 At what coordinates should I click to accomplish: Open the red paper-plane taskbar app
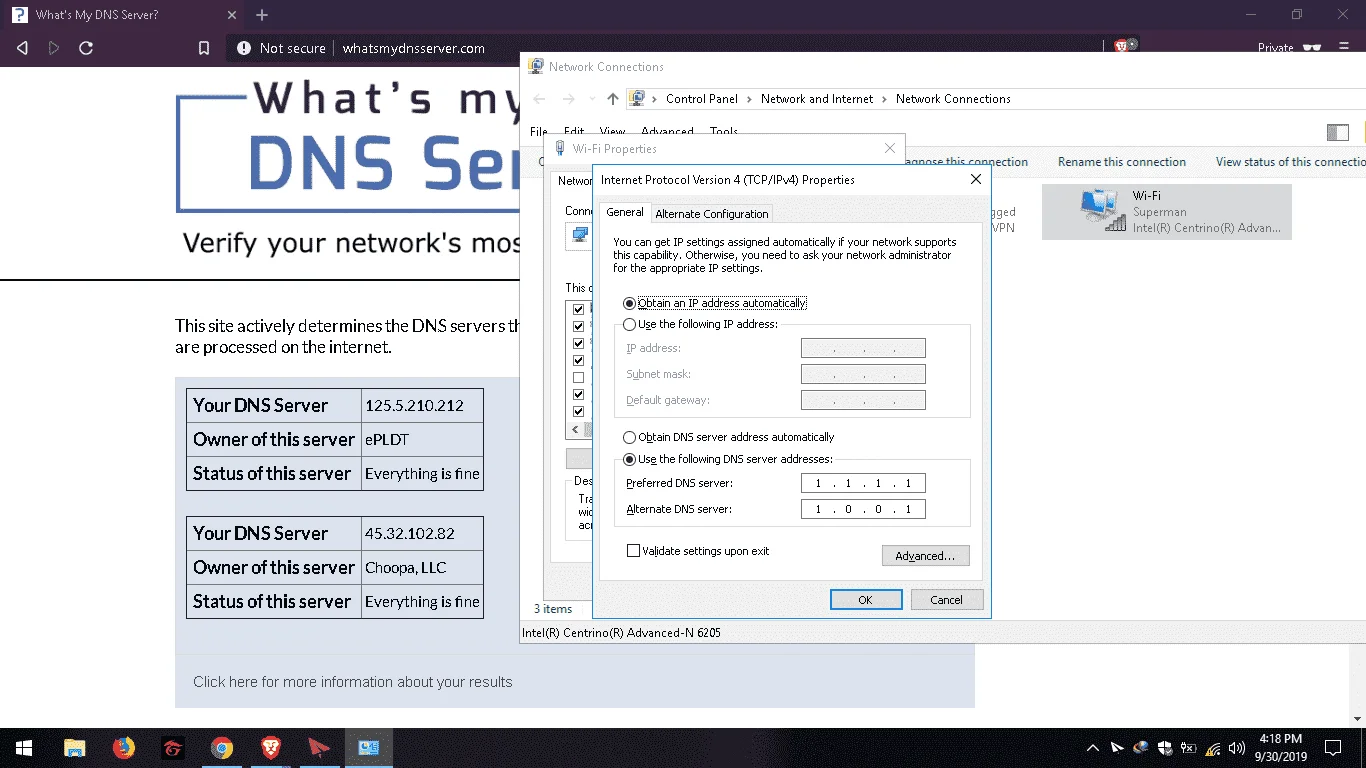(x=319, y=748)
